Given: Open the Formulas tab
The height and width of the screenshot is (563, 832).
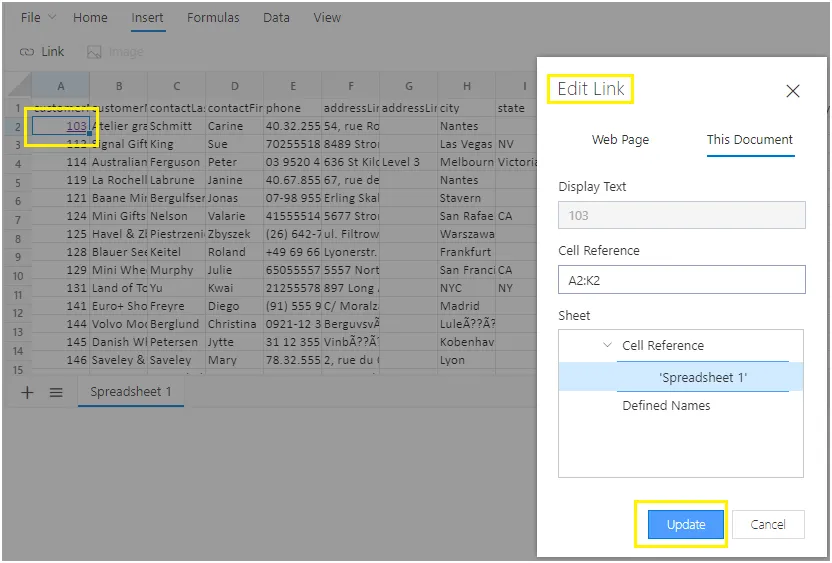Looking at the screenshot, I should click(213, 18).
